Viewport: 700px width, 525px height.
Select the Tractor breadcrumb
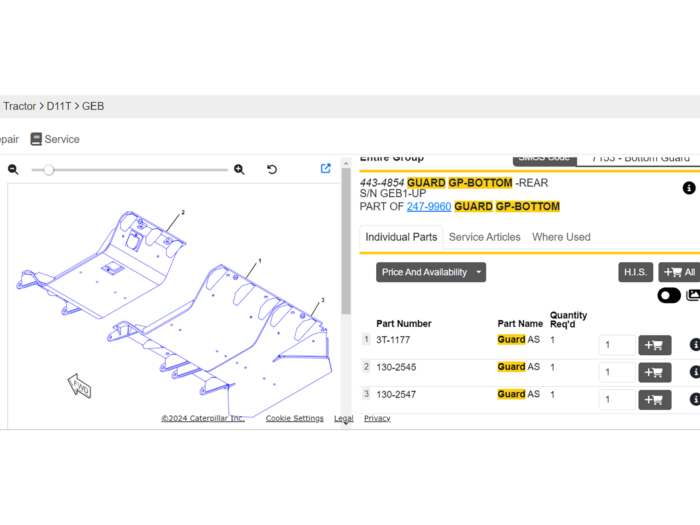click(x=20, y=106)
